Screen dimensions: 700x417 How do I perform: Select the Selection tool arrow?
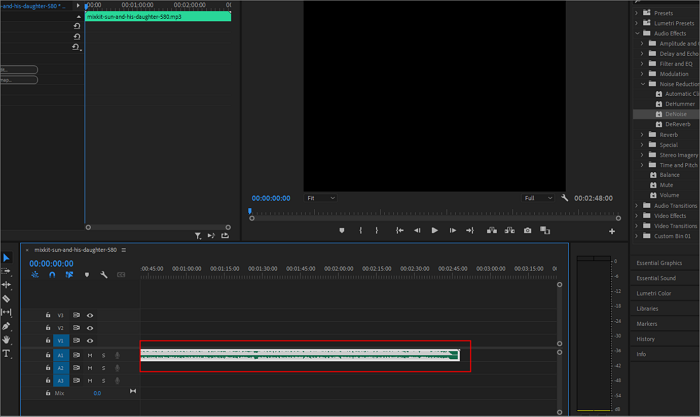click(6, 258)
